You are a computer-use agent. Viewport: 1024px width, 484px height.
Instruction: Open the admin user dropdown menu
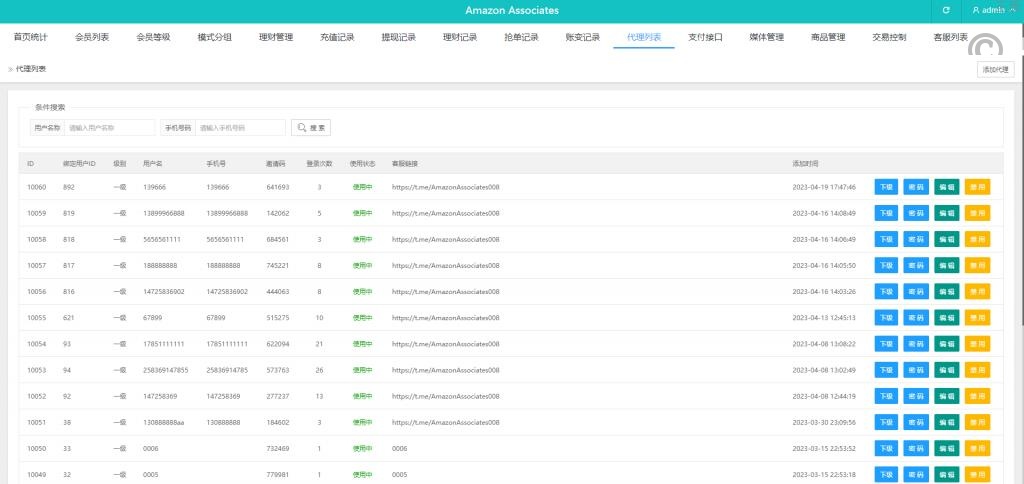993,10
